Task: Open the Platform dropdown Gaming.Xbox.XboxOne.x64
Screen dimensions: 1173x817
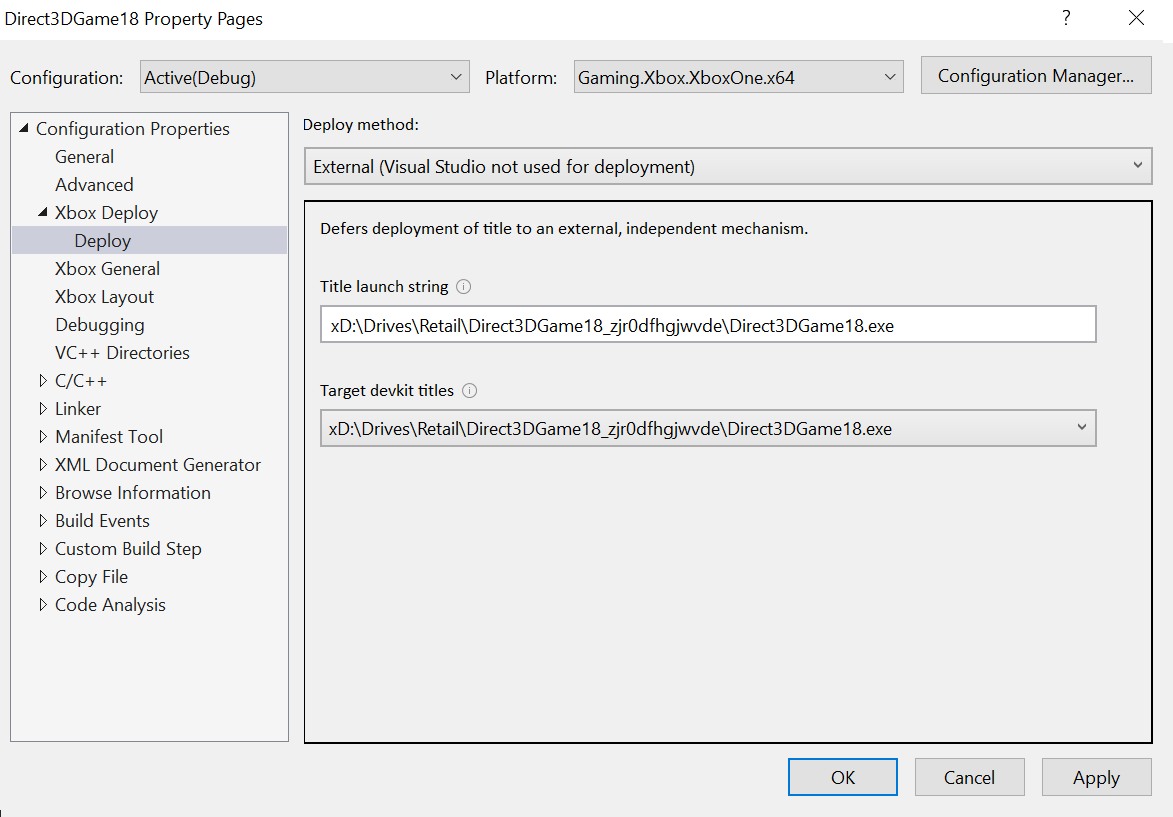Action: pyautogui.click(x=738, y=77)
